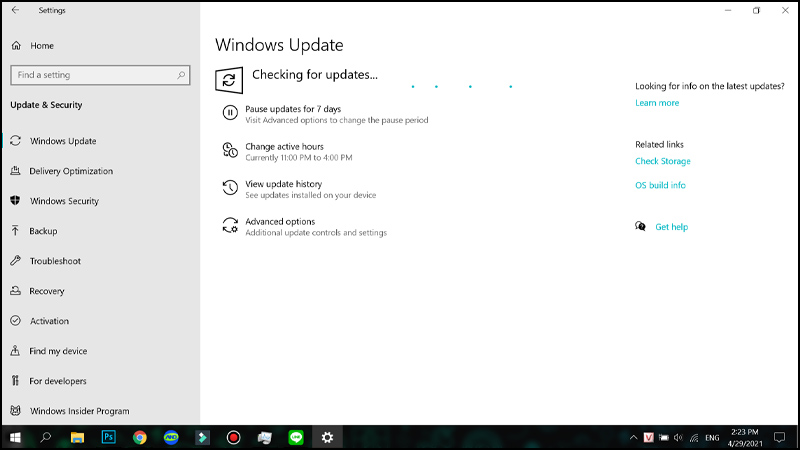Click the active hours clock icon
The height and width of the screenshot is (450, 800).
point(230,150)
